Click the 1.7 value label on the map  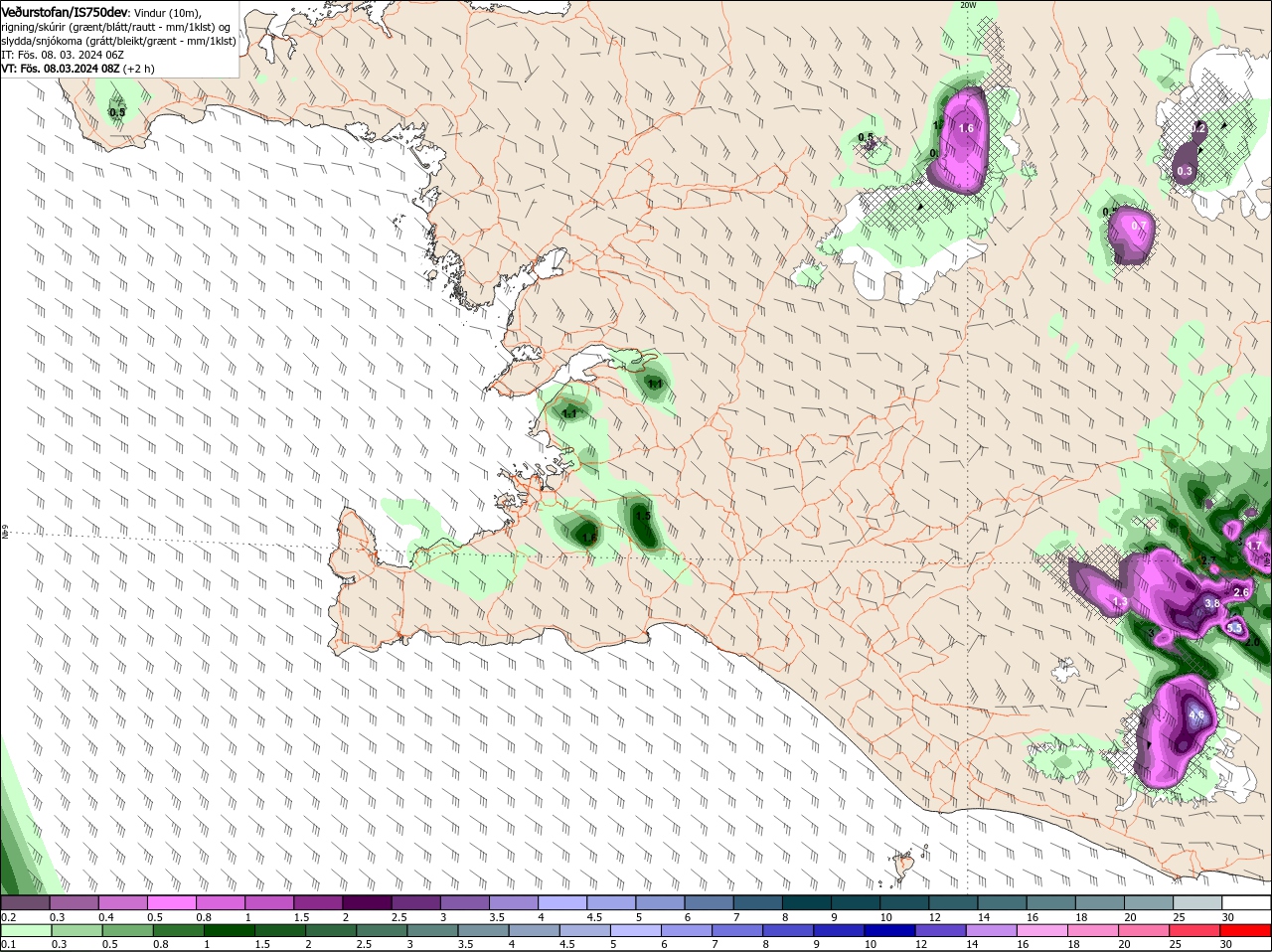point(1254,546)
